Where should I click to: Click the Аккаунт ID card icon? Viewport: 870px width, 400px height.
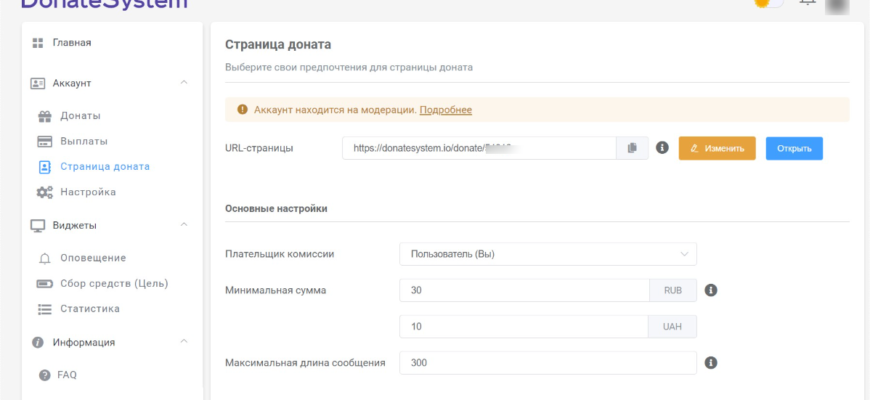coord(38,83)
